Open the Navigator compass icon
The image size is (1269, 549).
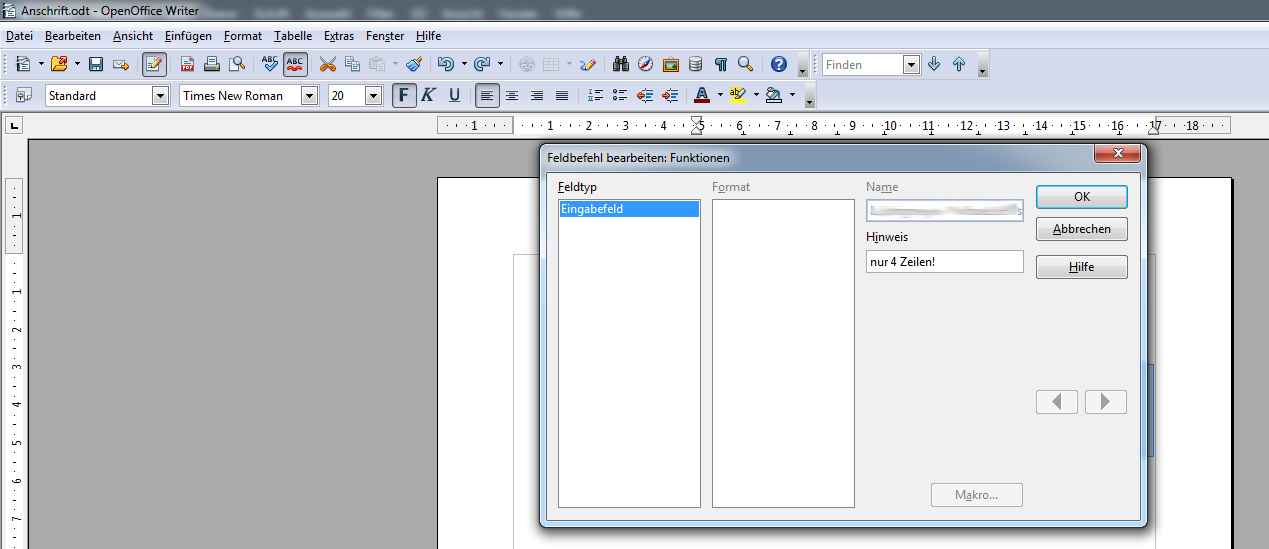pyautogui.click(x=645, y=64)
